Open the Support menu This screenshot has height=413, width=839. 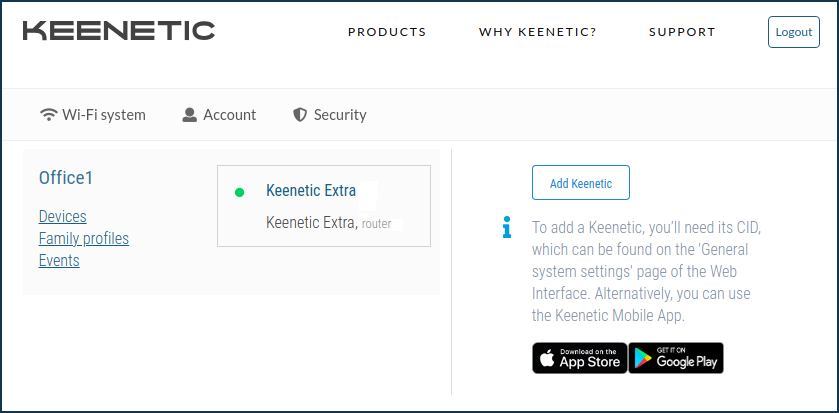click(x=682, y=32)
